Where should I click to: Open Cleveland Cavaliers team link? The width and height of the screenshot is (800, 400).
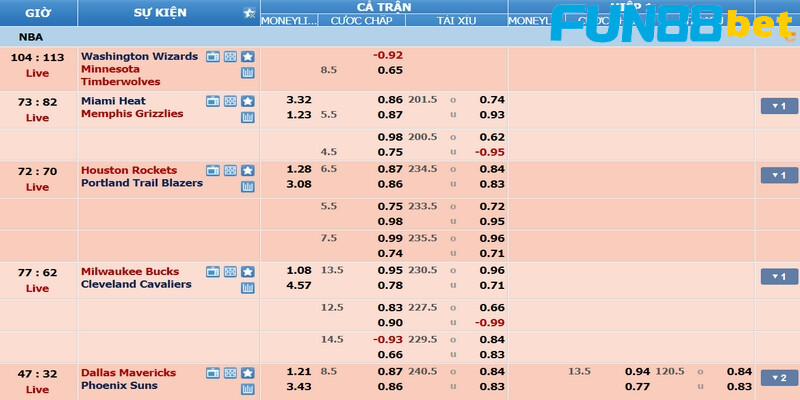(136, 284)
